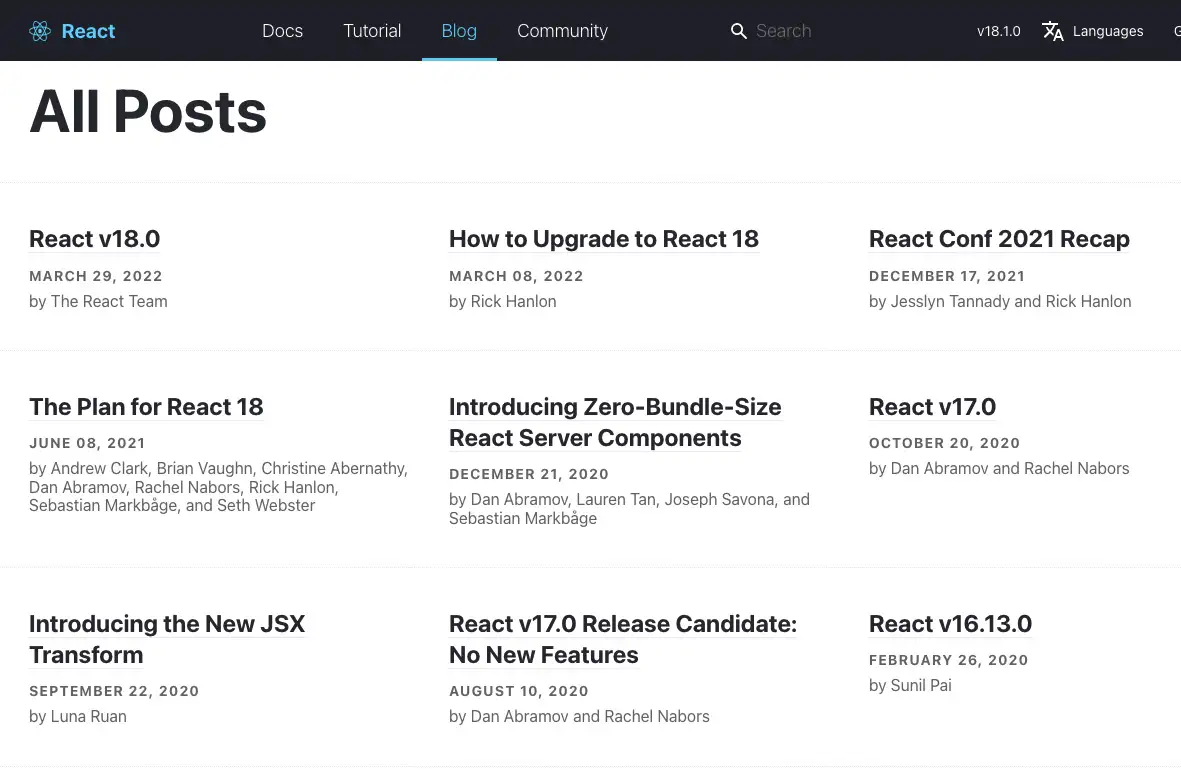Click the byline 'by The React Team'

[x=98, y=301]
